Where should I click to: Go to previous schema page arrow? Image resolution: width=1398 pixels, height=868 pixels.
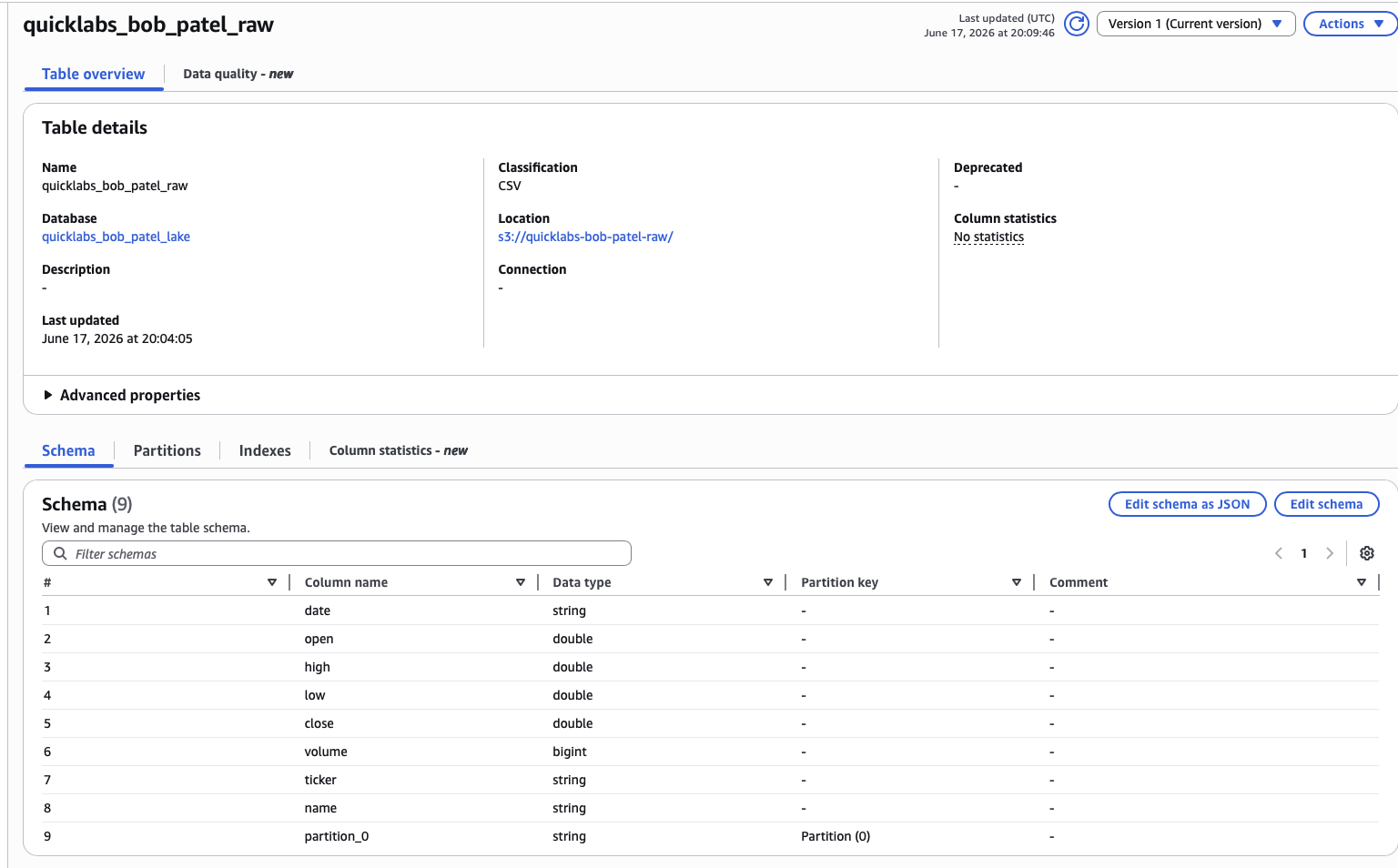coord(1279,553)
